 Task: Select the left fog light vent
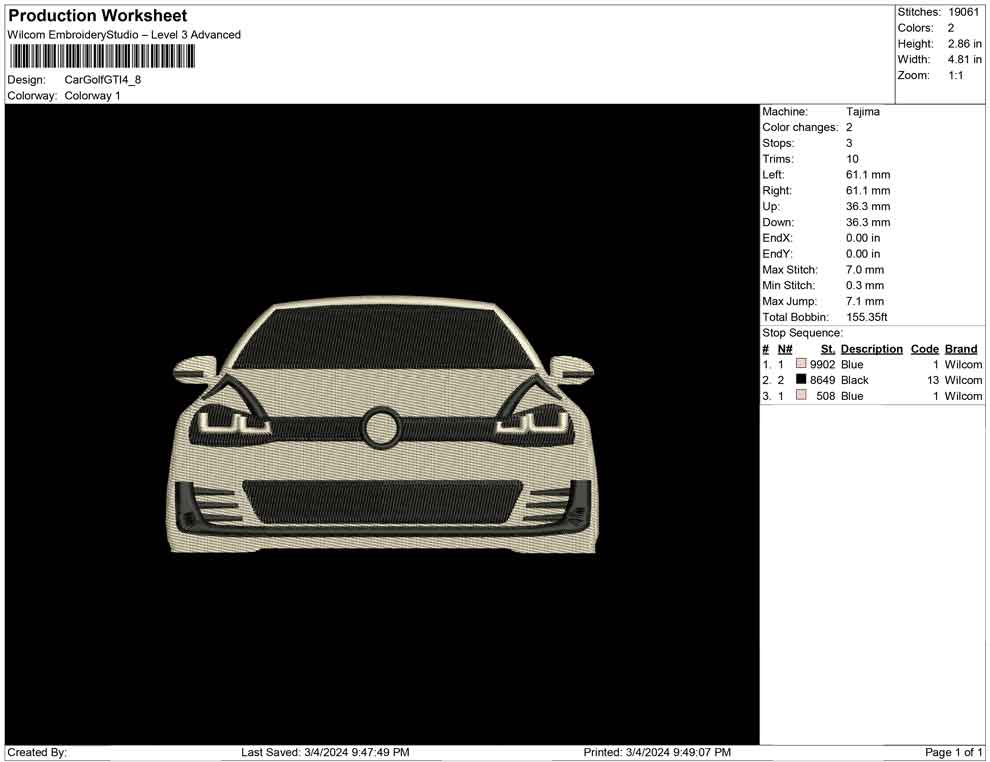point(205,504)
